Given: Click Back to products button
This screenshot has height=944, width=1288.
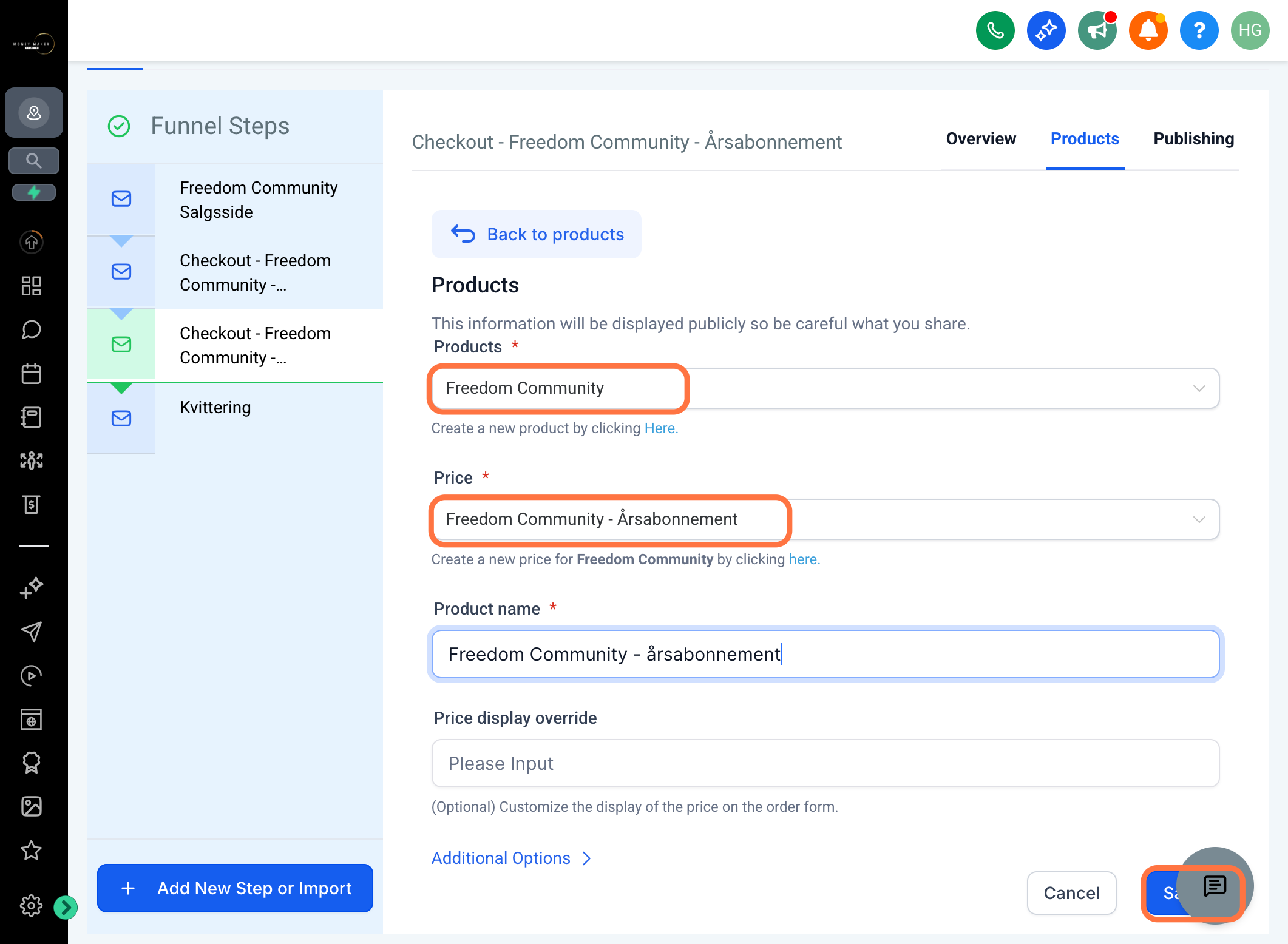Looking at the screenshot, I should (x=537, y=234).
